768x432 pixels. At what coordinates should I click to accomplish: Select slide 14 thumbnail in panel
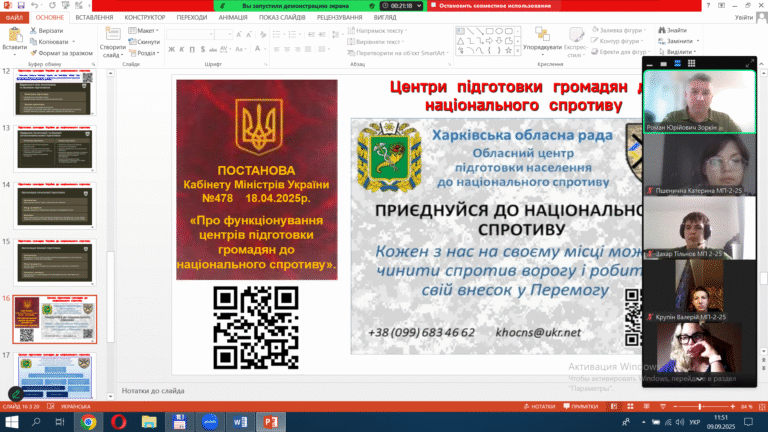tap(55, 205)
